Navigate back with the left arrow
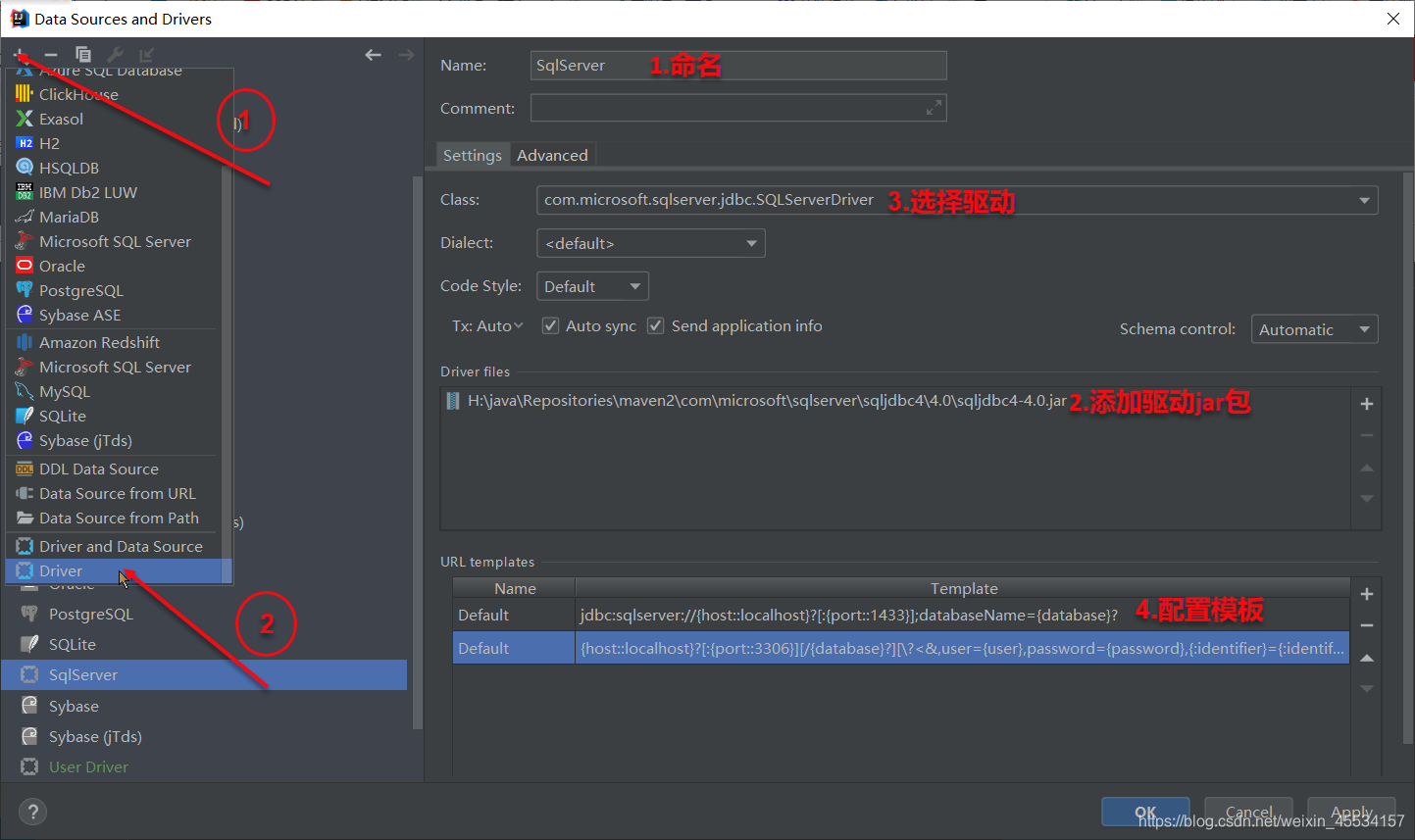1415x840 pixels. point(373,55)
